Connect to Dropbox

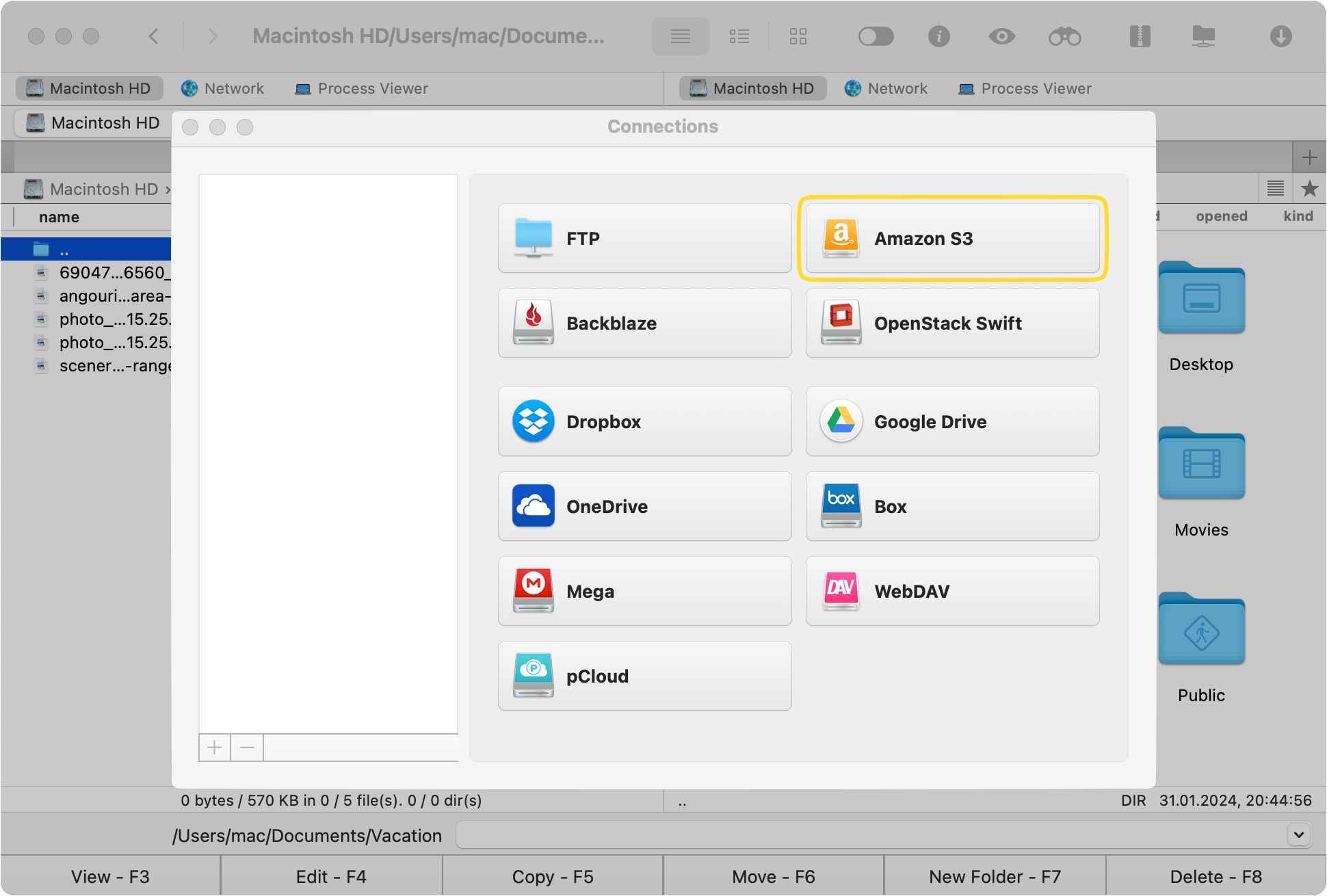(x=644, y=421)
